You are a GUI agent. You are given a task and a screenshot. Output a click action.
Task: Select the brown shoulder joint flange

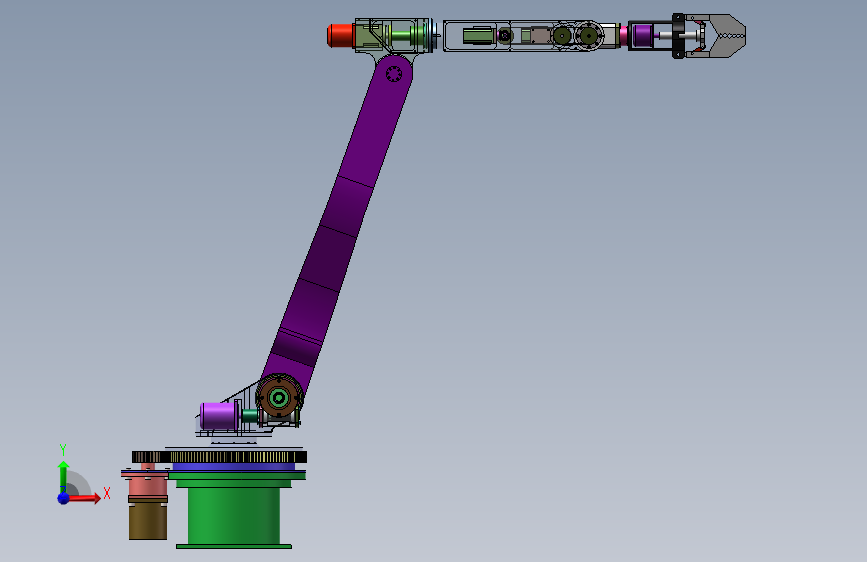point(279,397)
